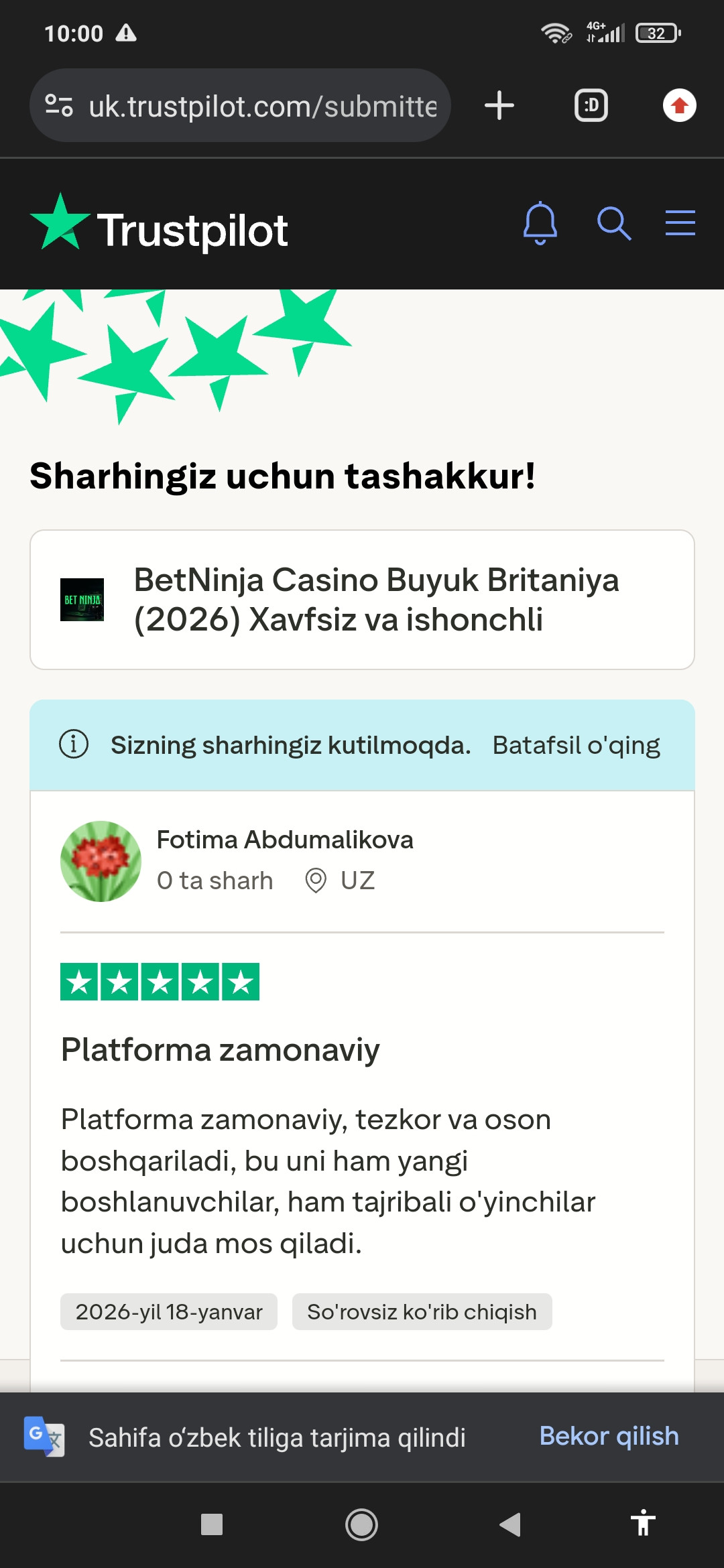The image size is (724, 1568).
Task: Tap the five-star rating display
Action: [160, 982]
